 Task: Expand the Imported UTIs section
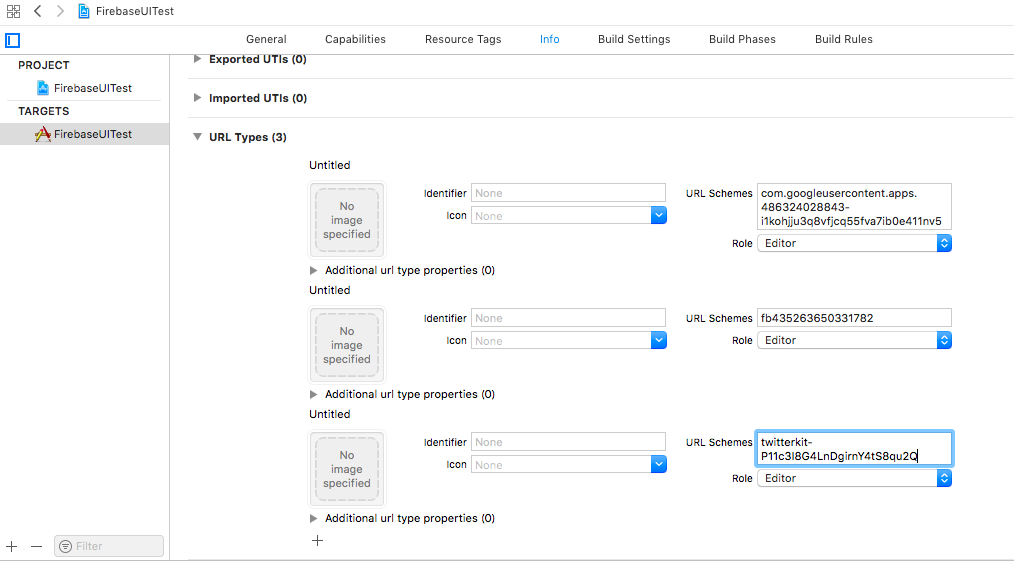click(196, 98)
